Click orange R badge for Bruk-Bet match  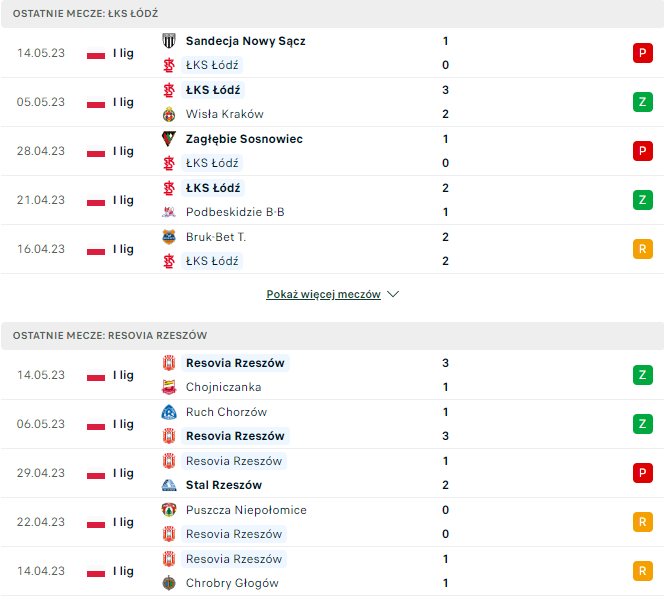click(x=642, y=249)
